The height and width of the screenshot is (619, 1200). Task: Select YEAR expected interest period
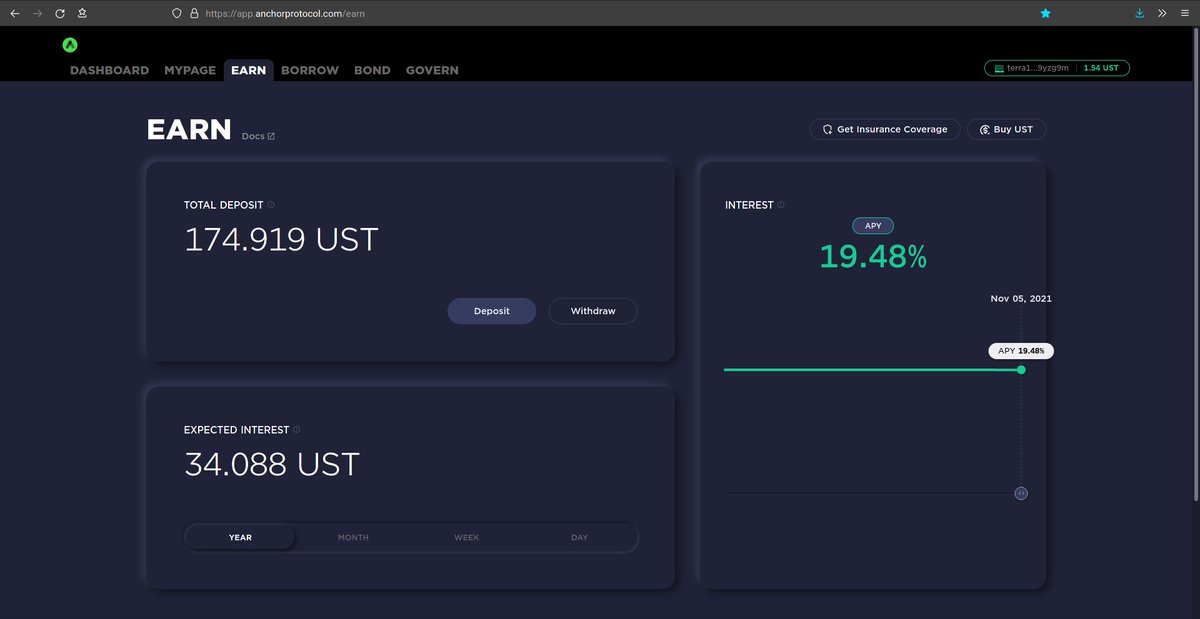(x=240, y=537)
